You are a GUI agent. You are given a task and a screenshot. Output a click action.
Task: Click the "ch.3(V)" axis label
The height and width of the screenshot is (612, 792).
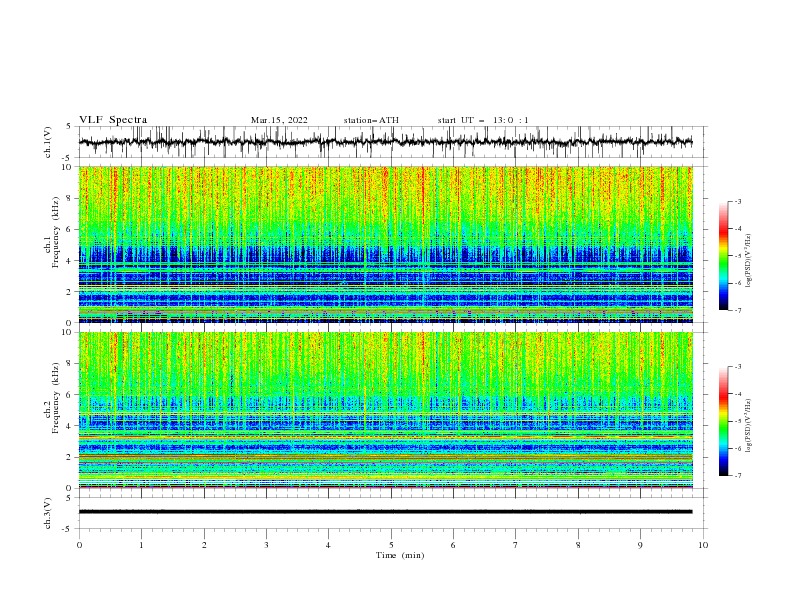click(x=47, y=513)
